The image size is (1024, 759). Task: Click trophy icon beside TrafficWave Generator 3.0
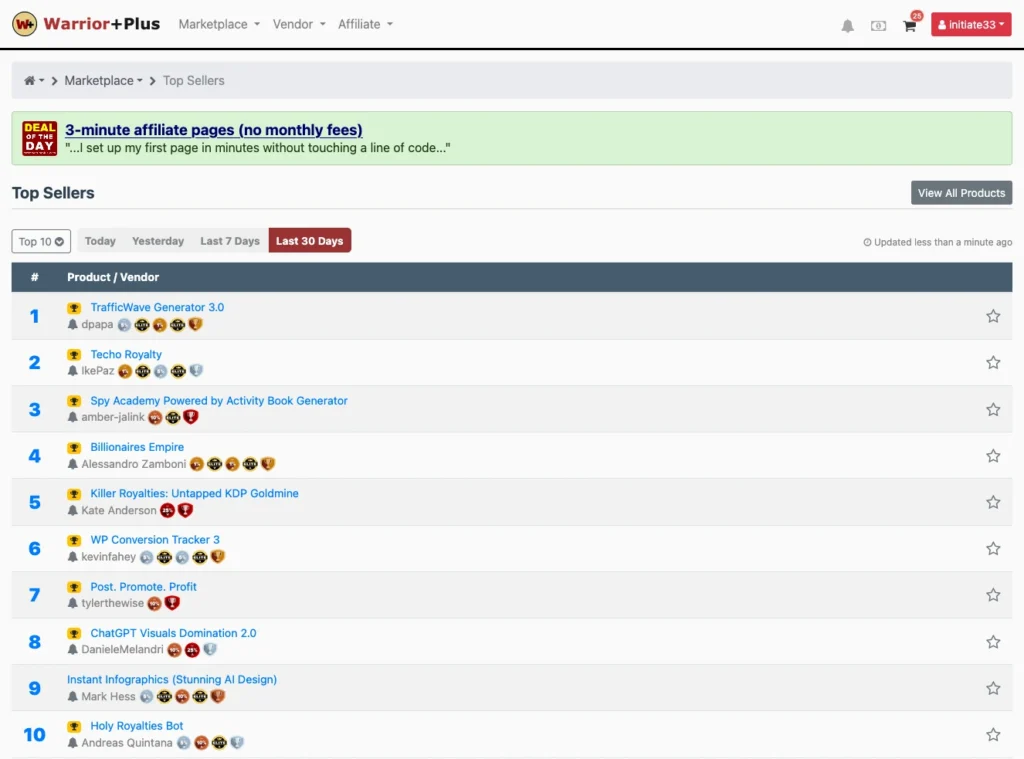pyautogui.click(x=74, y=308)
